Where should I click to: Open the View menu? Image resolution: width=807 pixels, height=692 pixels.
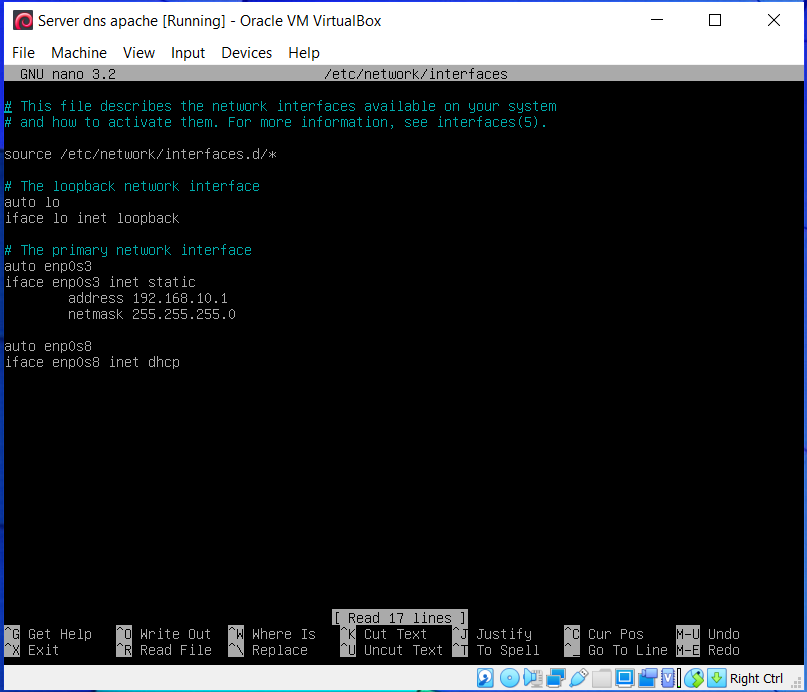[x=139, y=52]
